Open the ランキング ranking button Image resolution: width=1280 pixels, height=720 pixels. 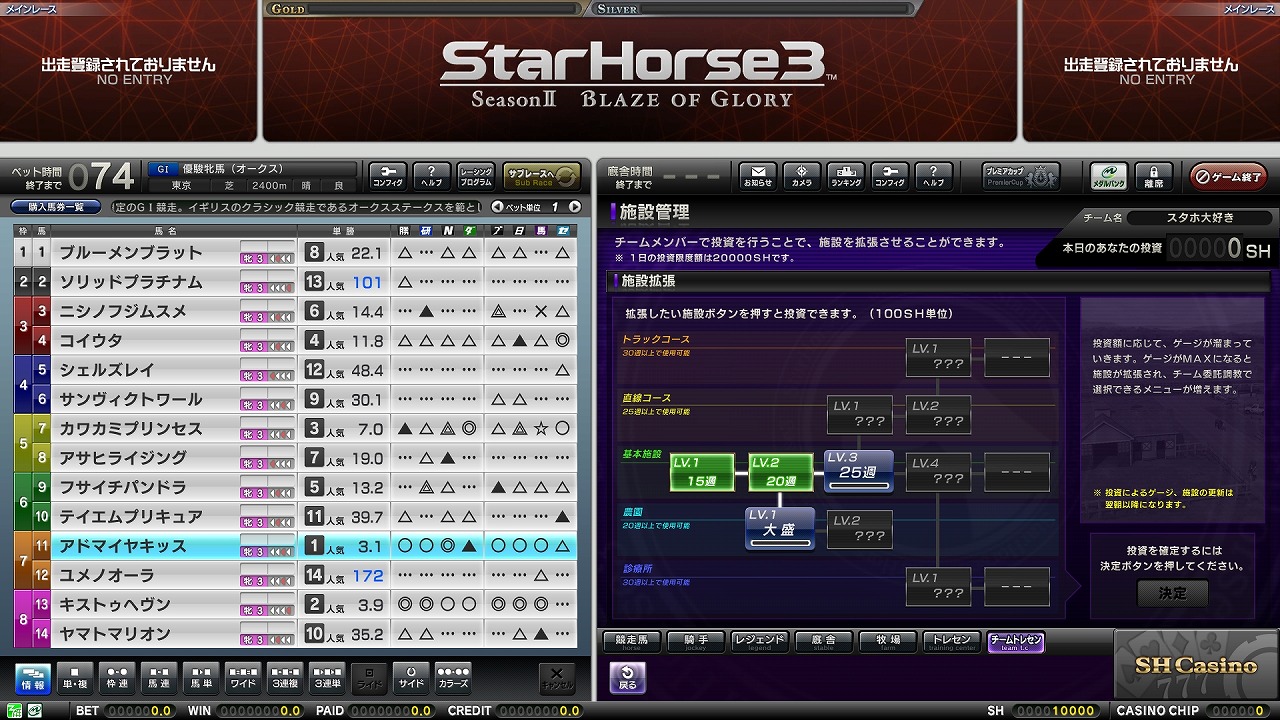pyautogui.click(x=846, y=176)
